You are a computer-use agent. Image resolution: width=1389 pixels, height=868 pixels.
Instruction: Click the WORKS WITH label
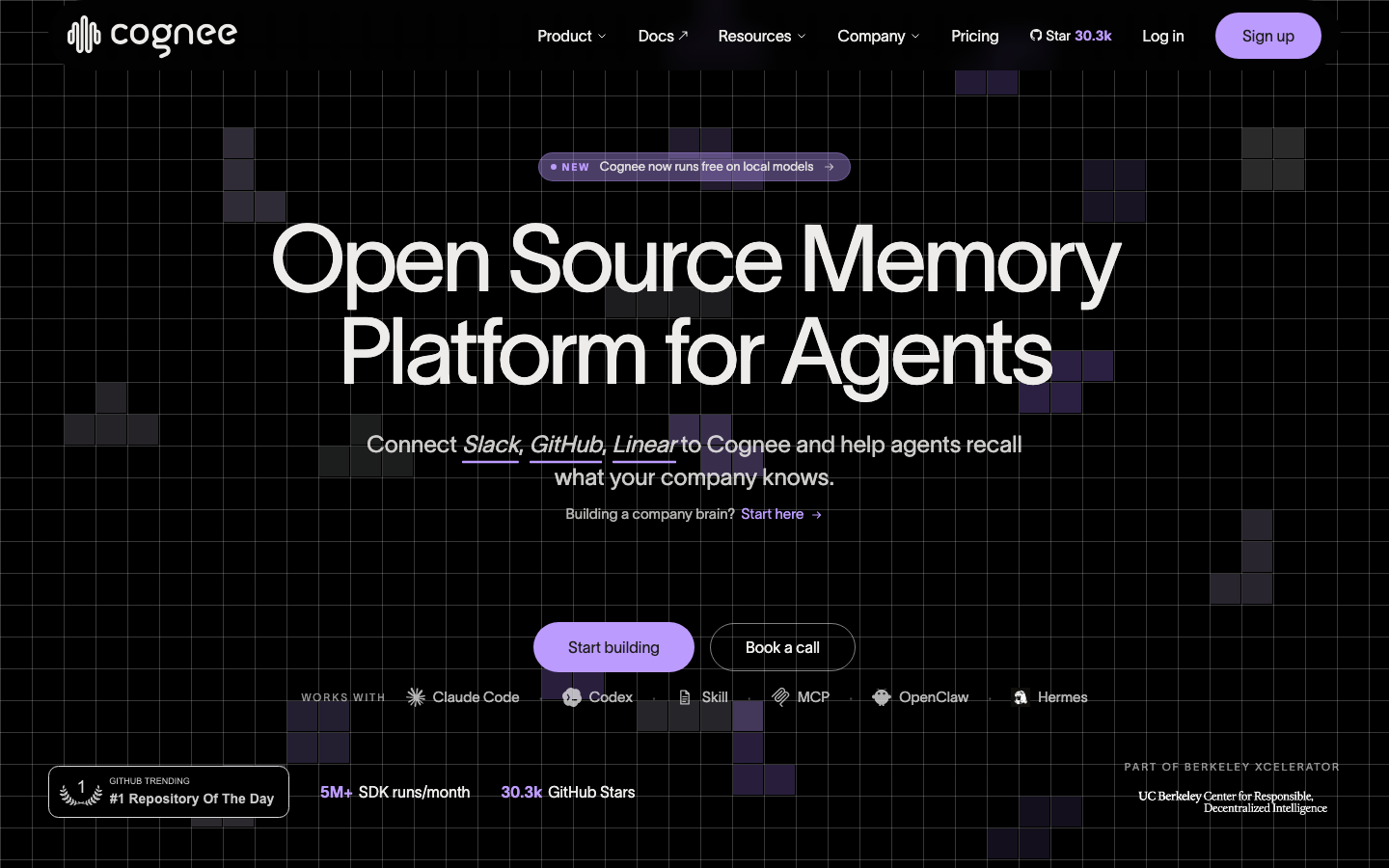coord(343,697)
